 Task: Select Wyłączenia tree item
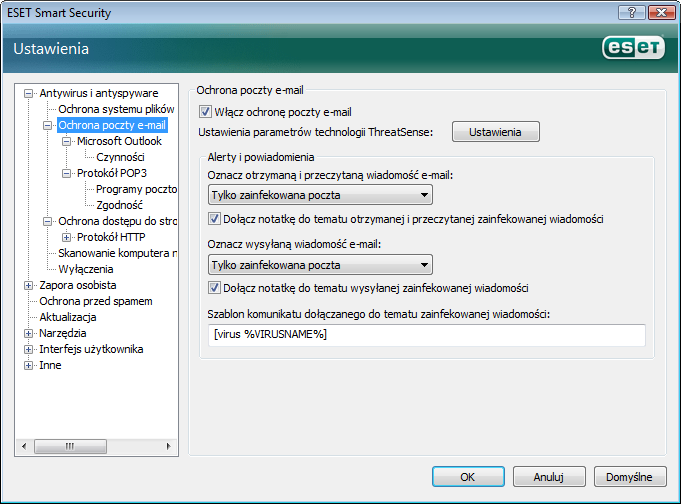coord(86,269)
